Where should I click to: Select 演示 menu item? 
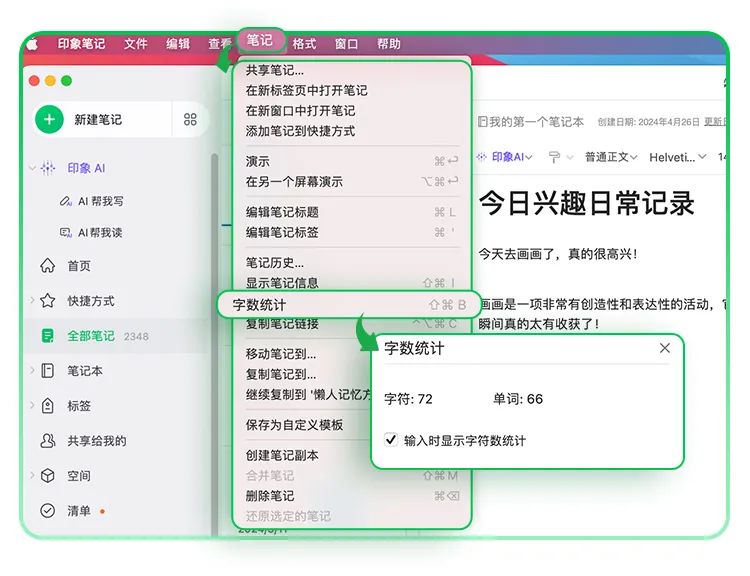pos(352,161)
